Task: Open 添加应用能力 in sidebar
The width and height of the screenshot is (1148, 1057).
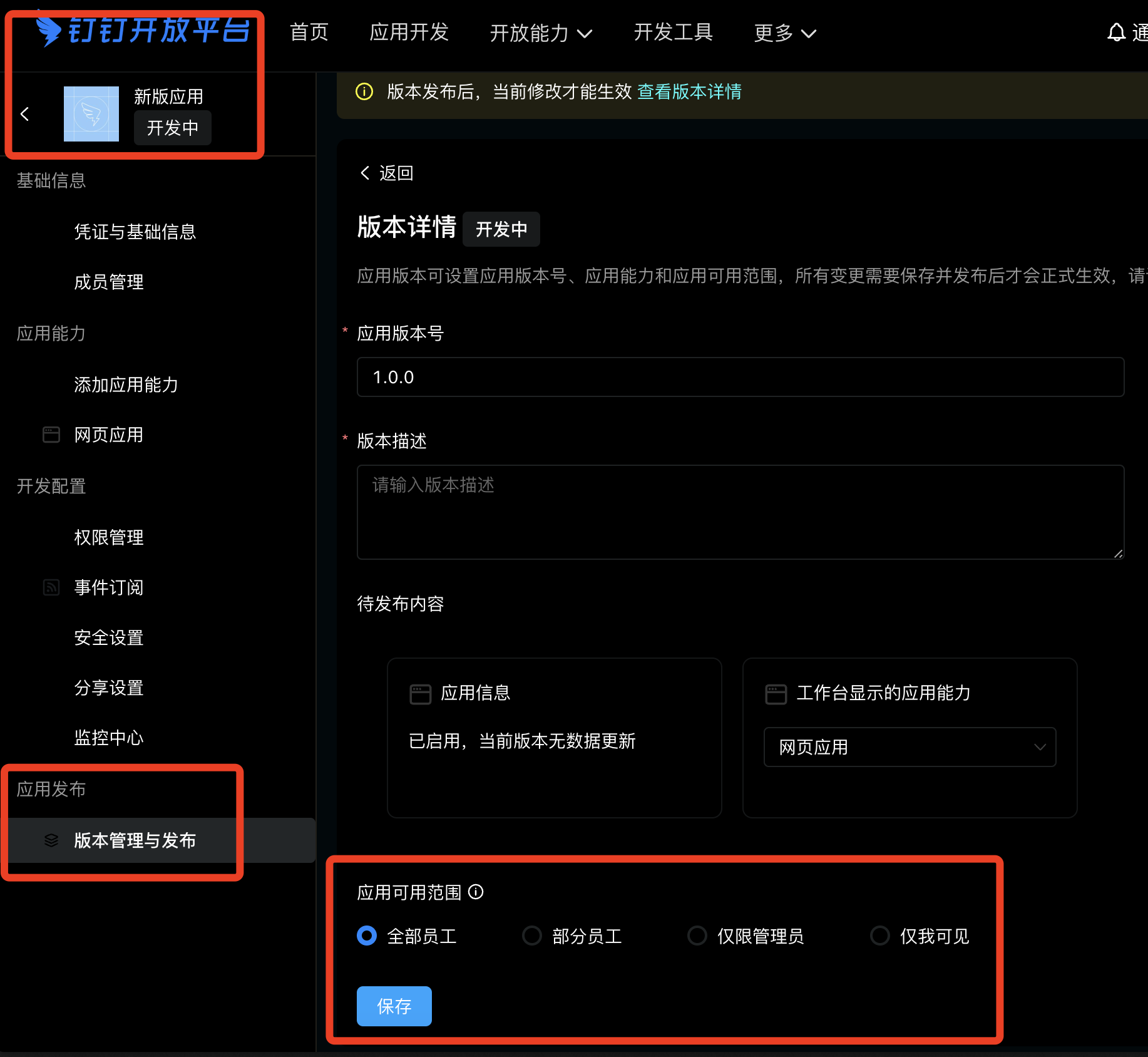Action: [x=126, y=384]
